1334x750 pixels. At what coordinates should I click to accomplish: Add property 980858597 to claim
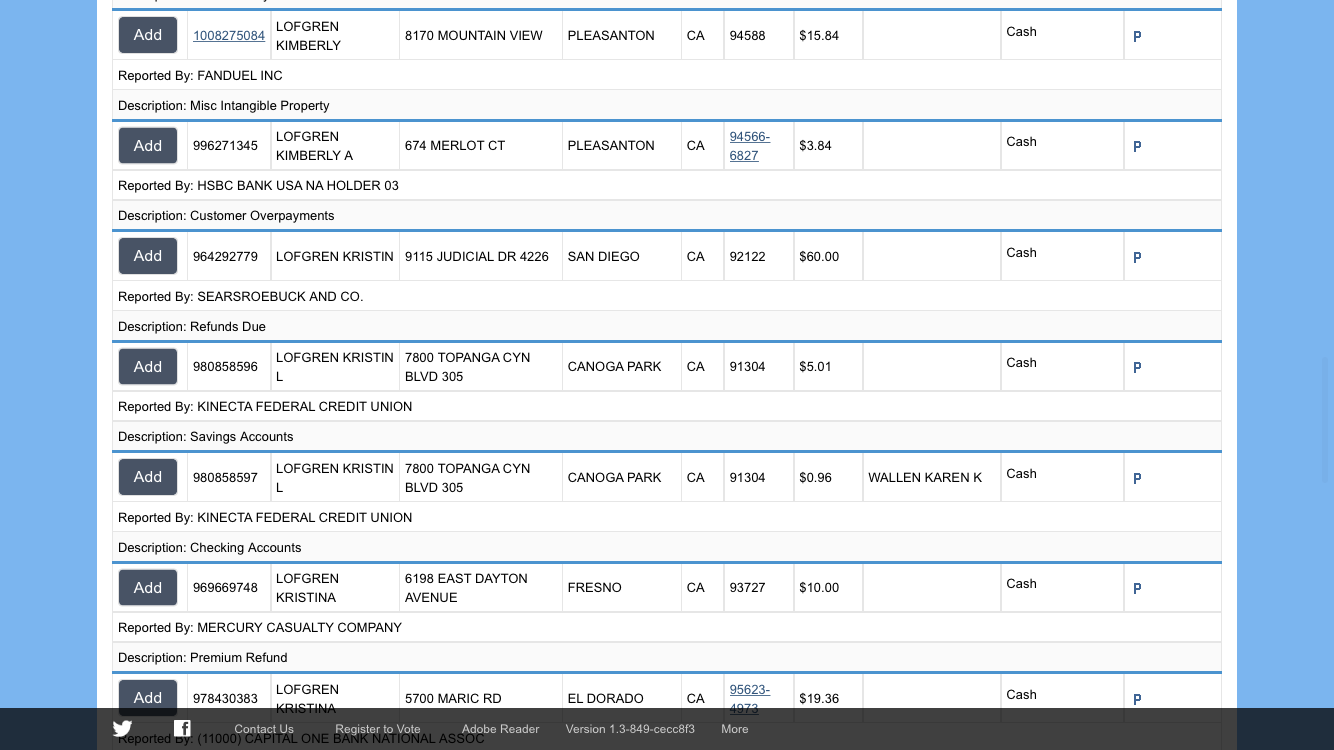click(148, 477)
